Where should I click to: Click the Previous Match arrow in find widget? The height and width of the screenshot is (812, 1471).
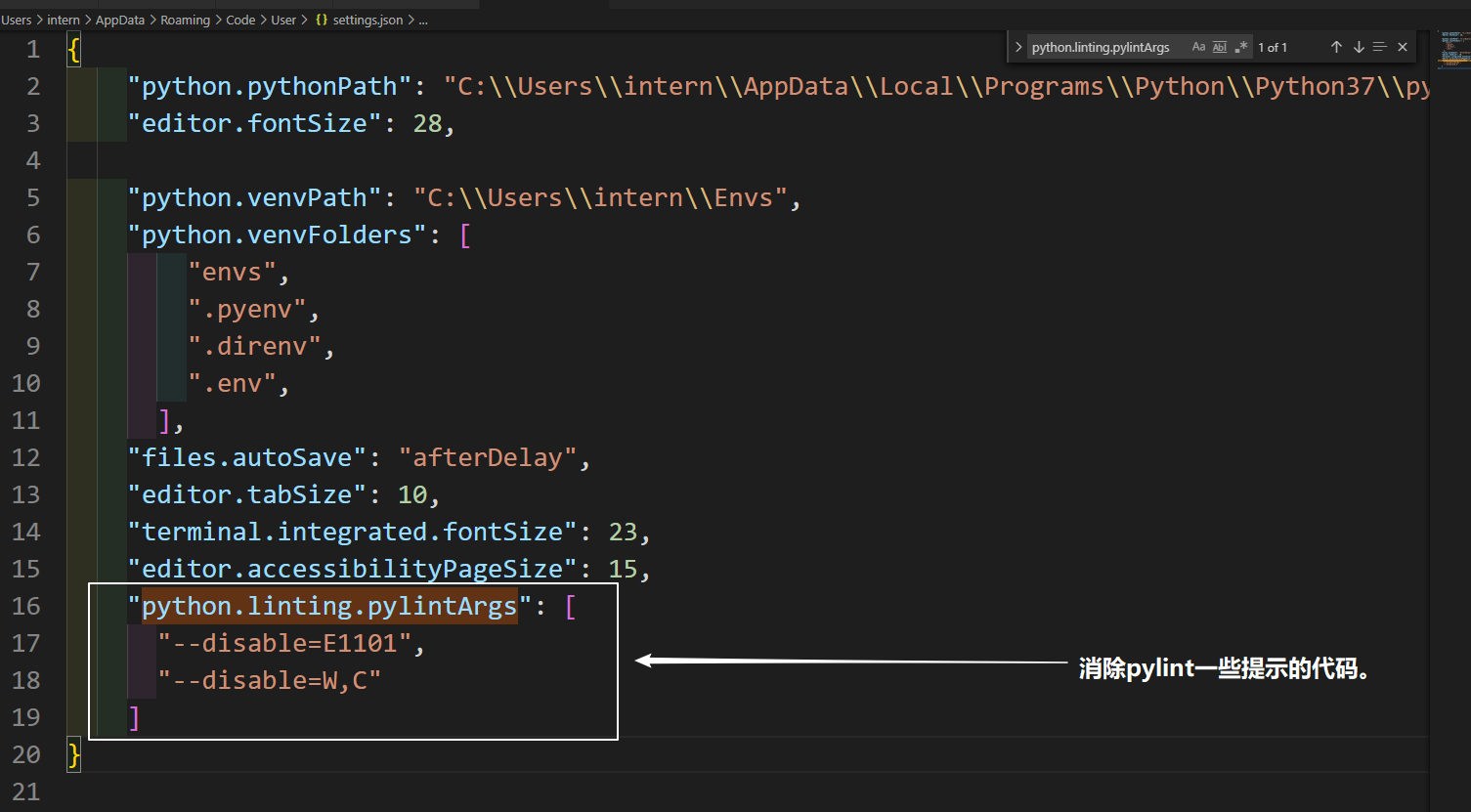point(1336,46)
